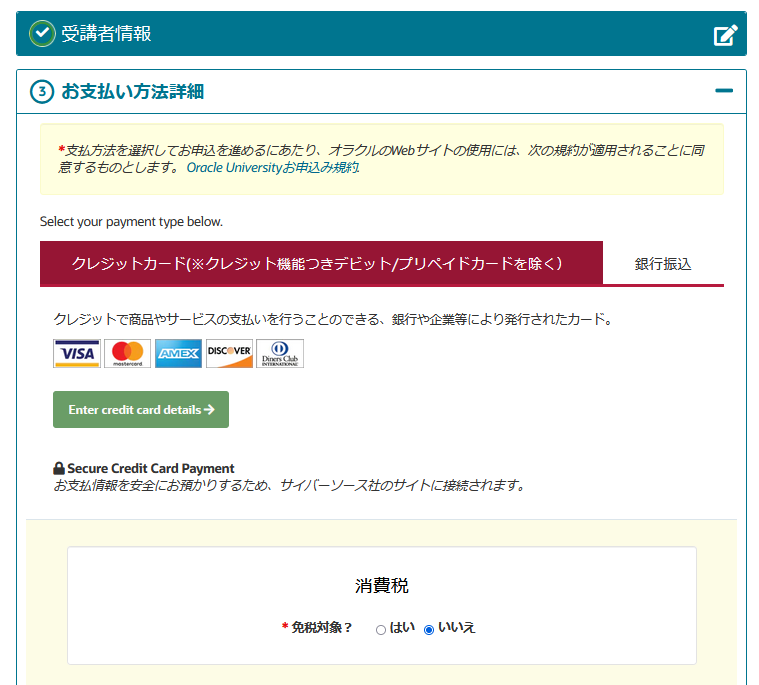Click the circled step 3 number icon
The width and height of the screenshot is (759, 685).
(x=42, y=92)
